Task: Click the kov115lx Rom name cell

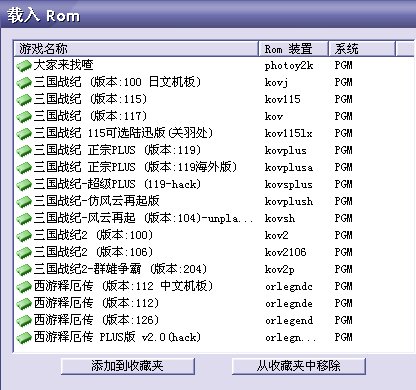Action: tap(289, 134)
